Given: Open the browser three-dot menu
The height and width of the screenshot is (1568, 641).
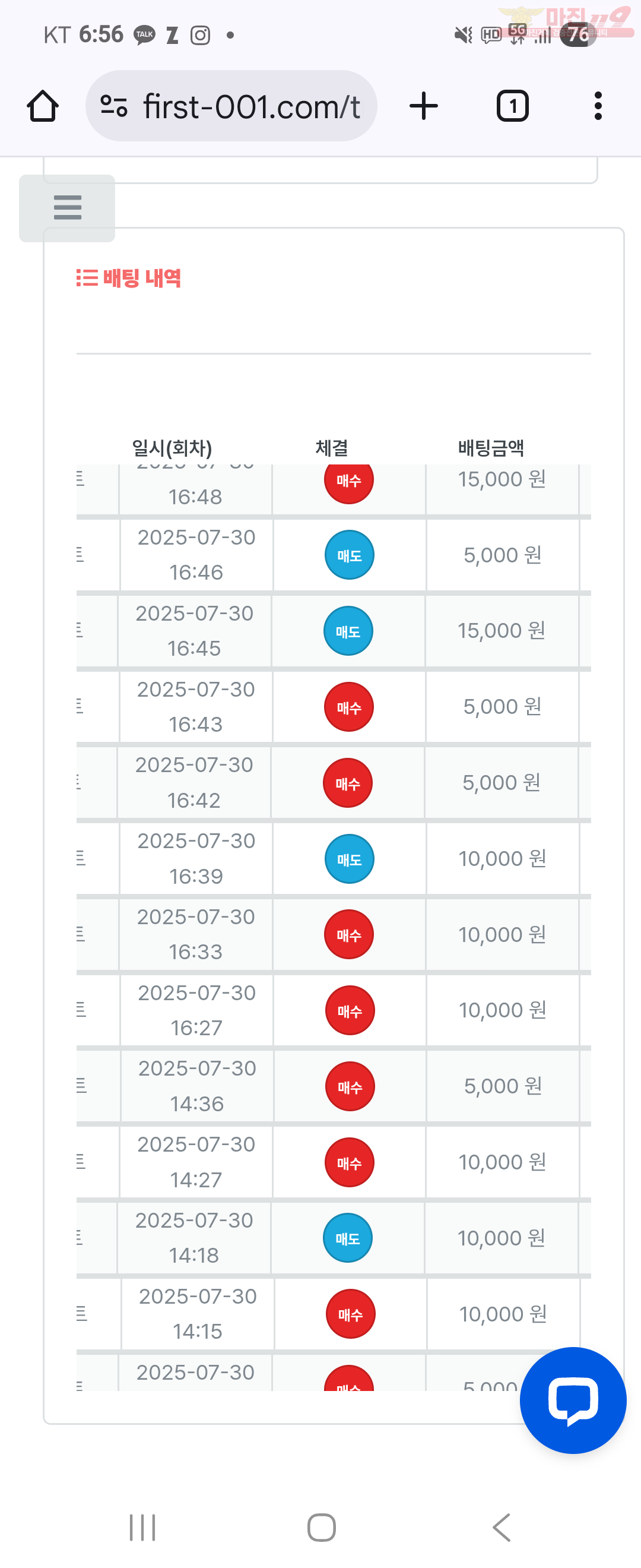Looking at the screenshot, I should pyautogui.click(x=598, y=106).
